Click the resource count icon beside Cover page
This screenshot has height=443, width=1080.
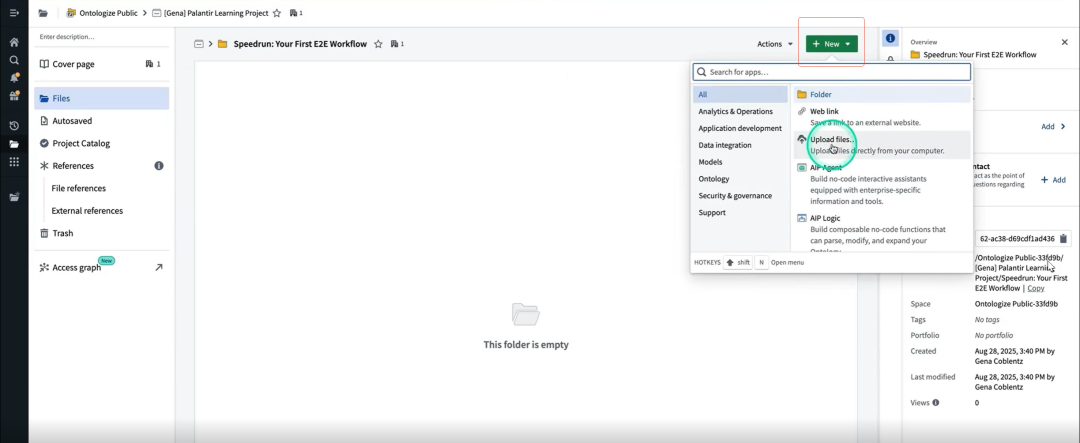153,64
